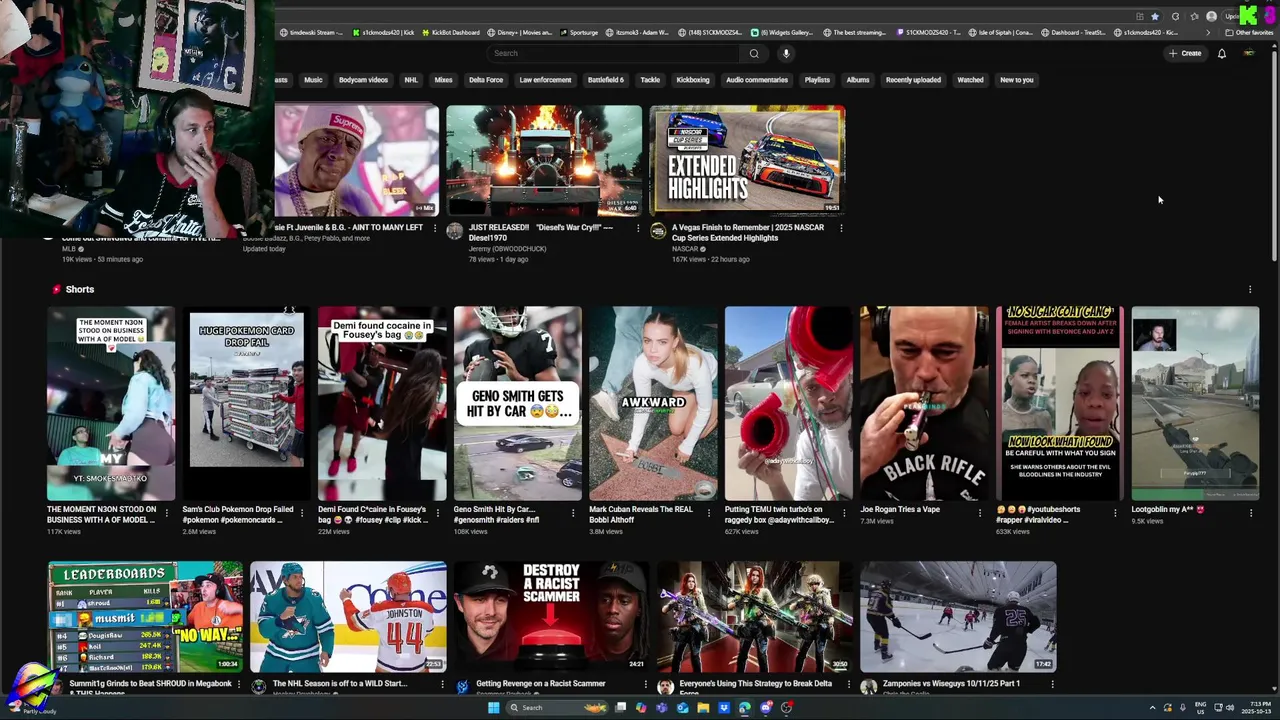Select the NHL filter chip
This screenshot has height=720, width=1280.
tap(411, 80)
